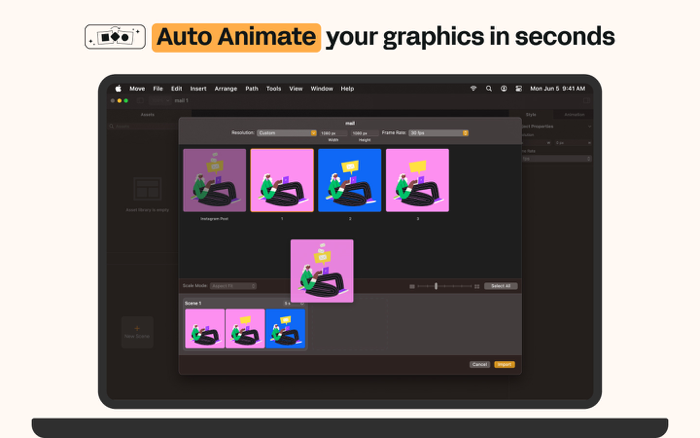Open the Resolution Custom dropdown
Viewport: 700px width, 438px height.
(x=287, y=133)
